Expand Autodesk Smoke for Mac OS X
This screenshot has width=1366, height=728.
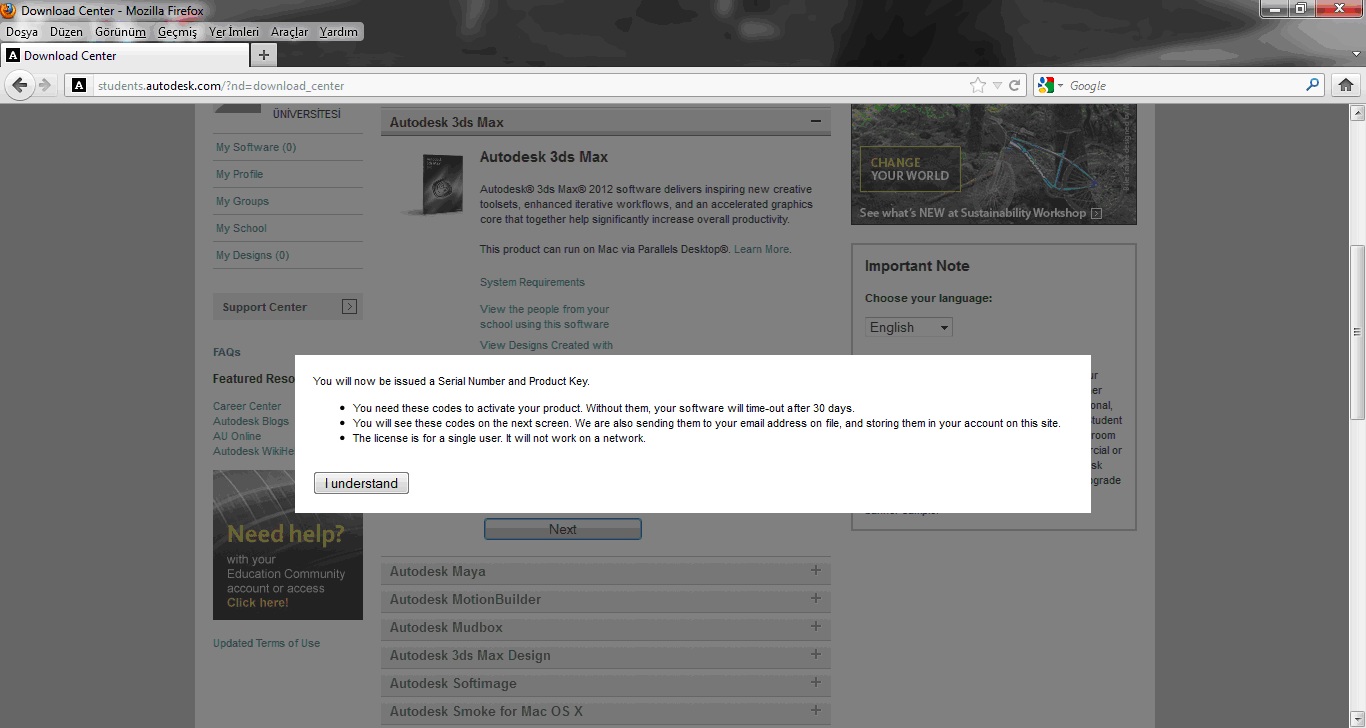click(x=815, y=711)
